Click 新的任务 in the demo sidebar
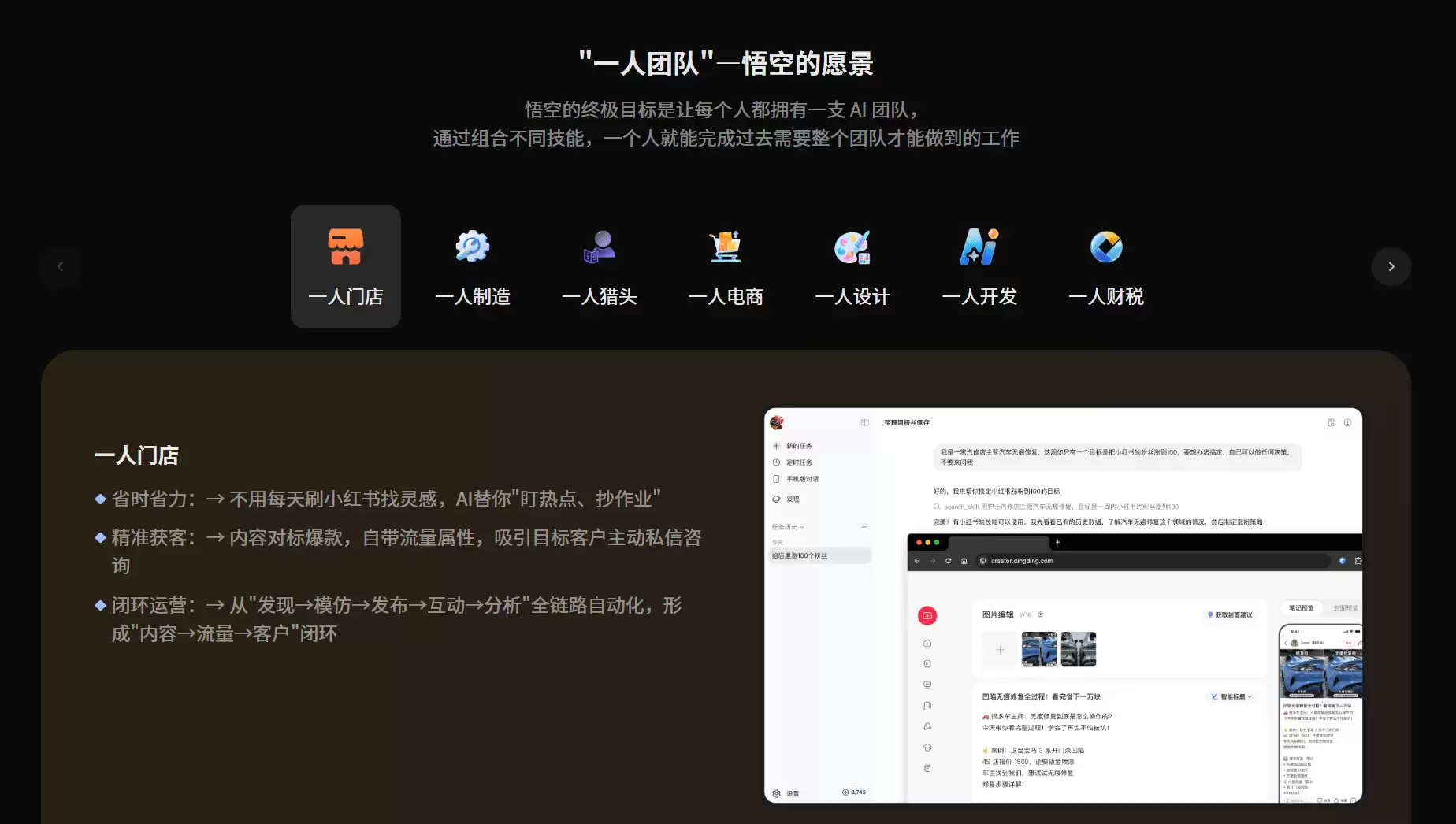 [793, 446]
